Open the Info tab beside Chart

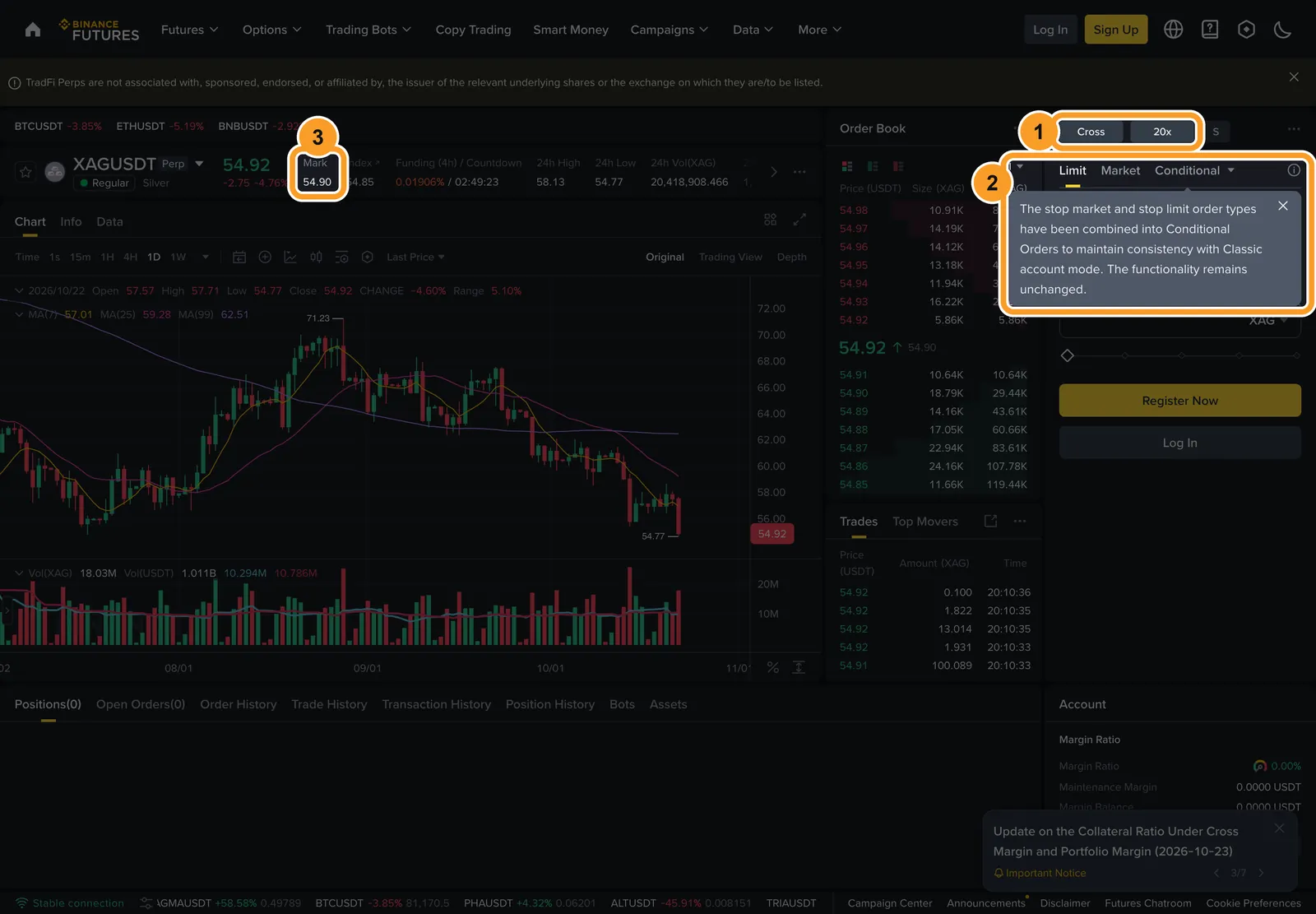pos(71,221)
